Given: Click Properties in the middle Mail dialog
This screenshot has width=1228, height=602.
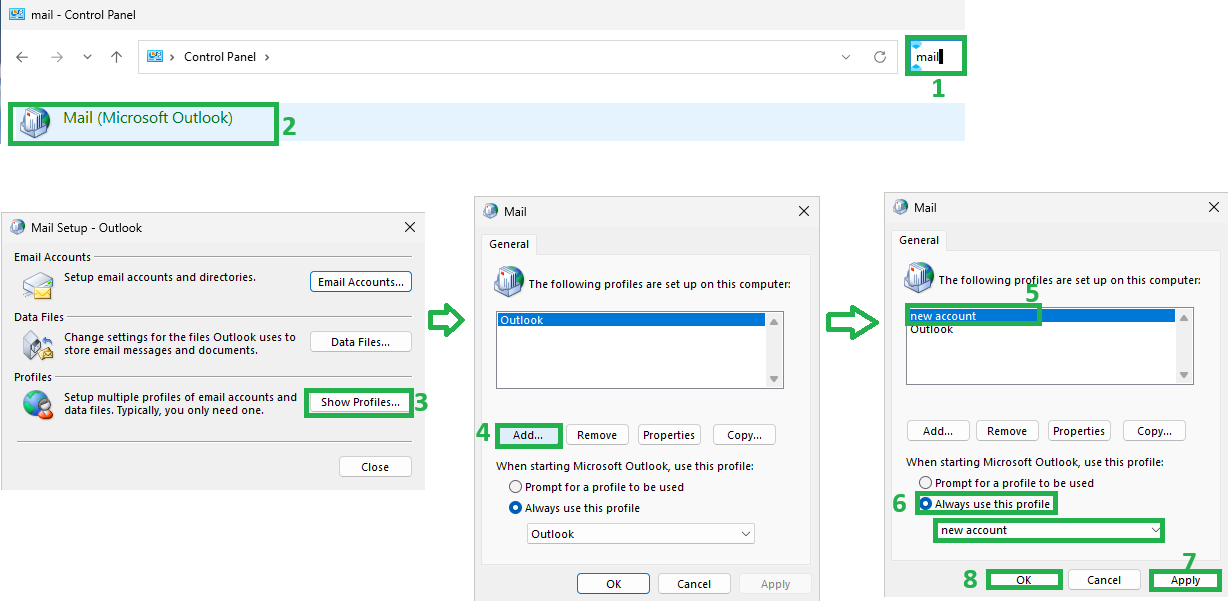Looking at the screenshot, I should (669, 435).
